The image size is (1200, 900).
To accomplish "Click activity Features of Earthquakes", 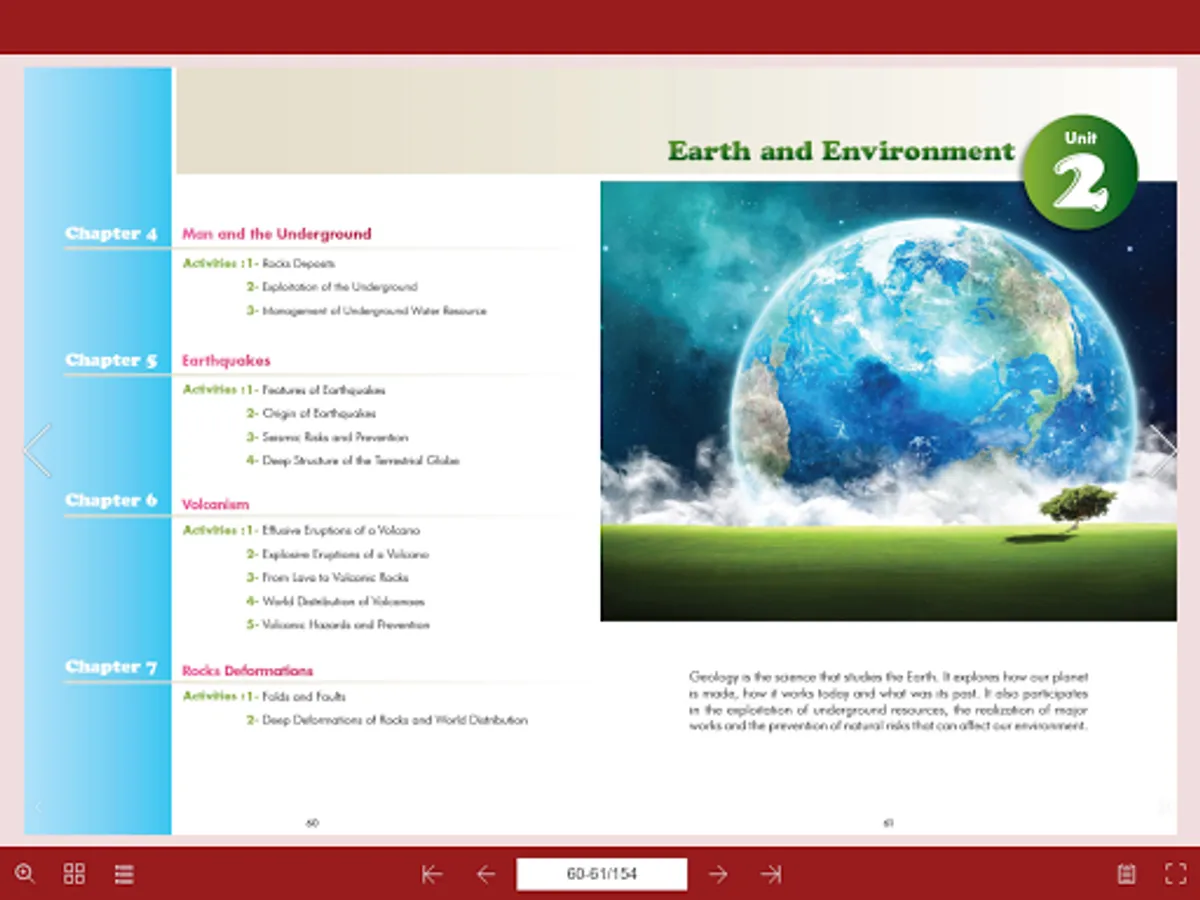I will 323,390.
